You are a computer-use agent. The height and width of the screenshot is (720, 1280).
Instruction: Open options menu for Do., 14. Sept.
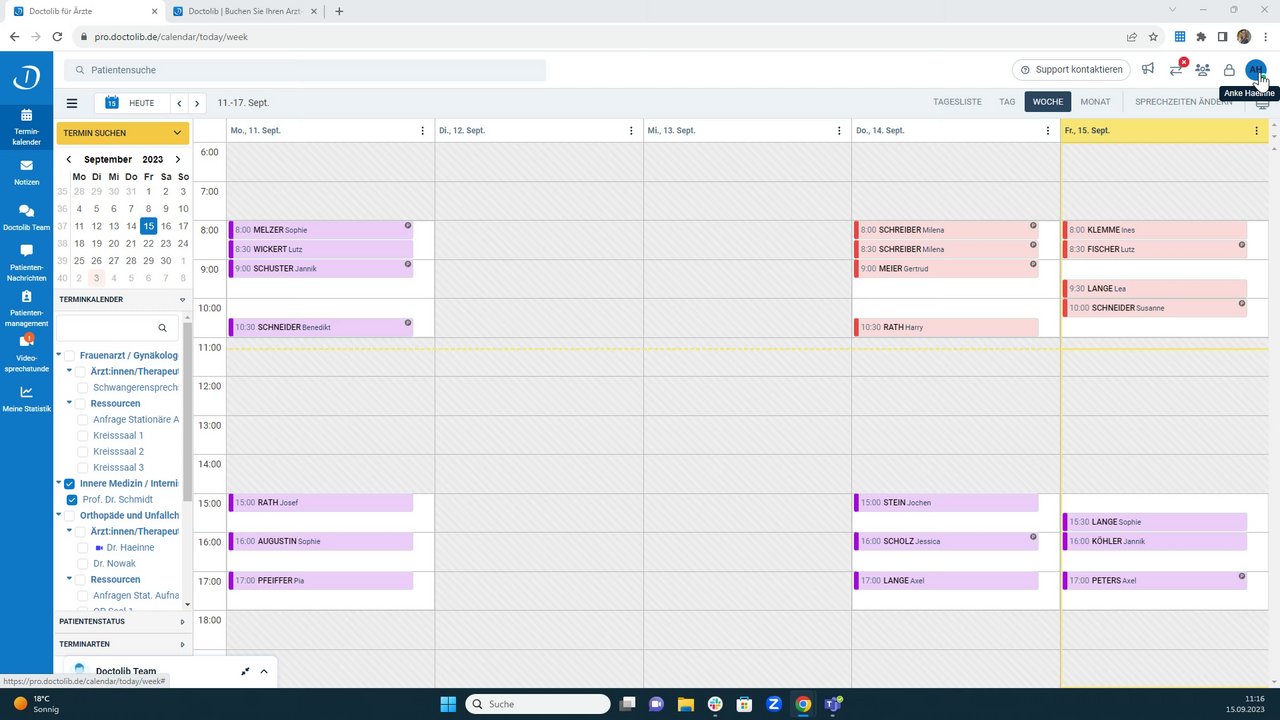[1048, 131]
